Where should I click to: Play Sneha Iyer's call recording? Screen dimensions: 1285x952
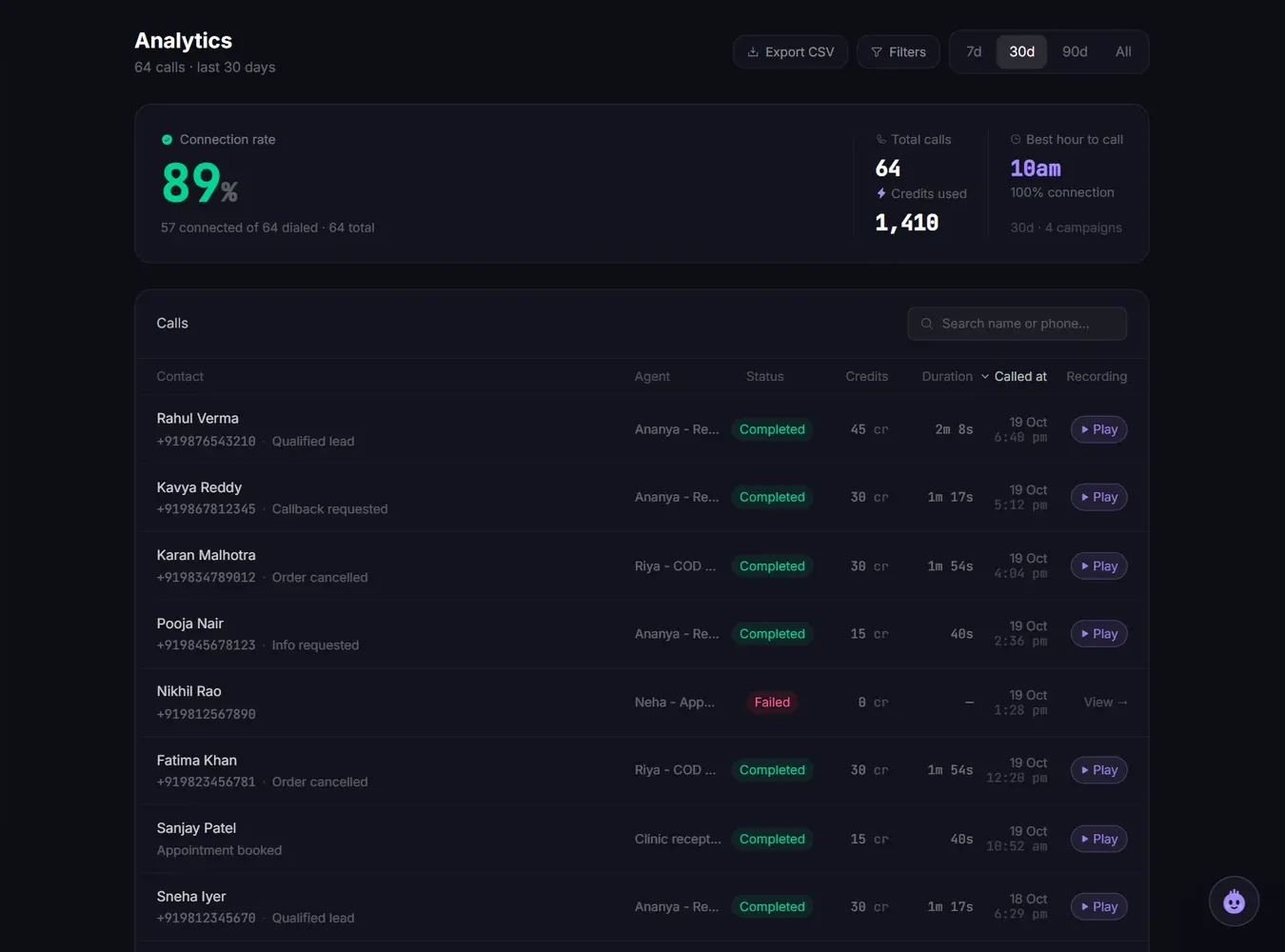click(1099, 907)
